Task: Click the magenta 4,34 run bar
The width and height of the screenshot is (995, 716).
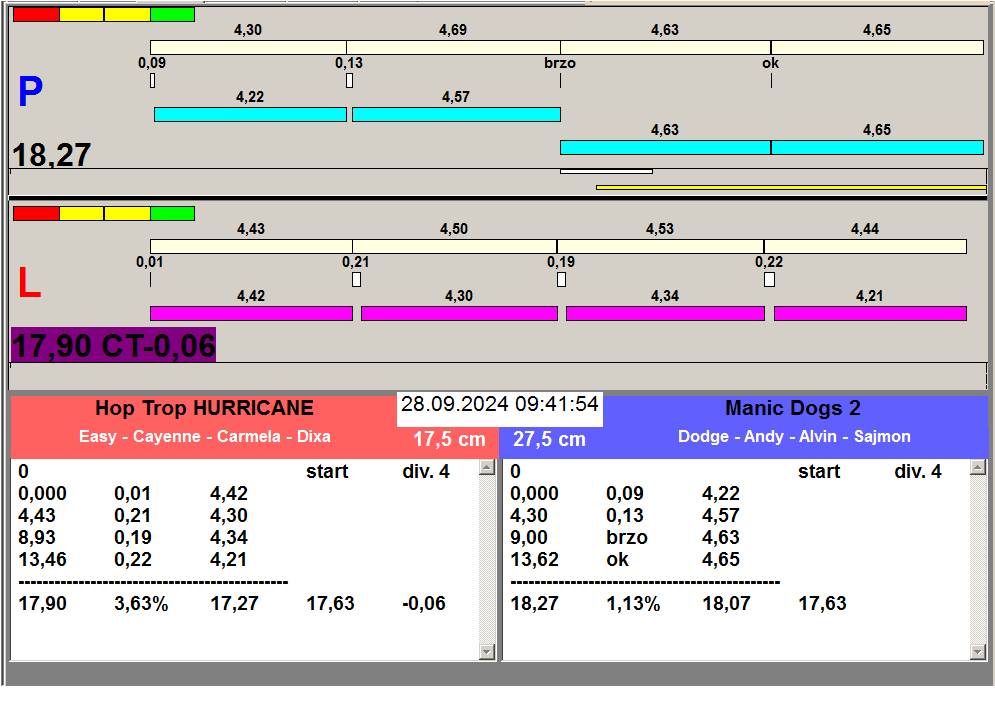Action: tap(665, 314)
